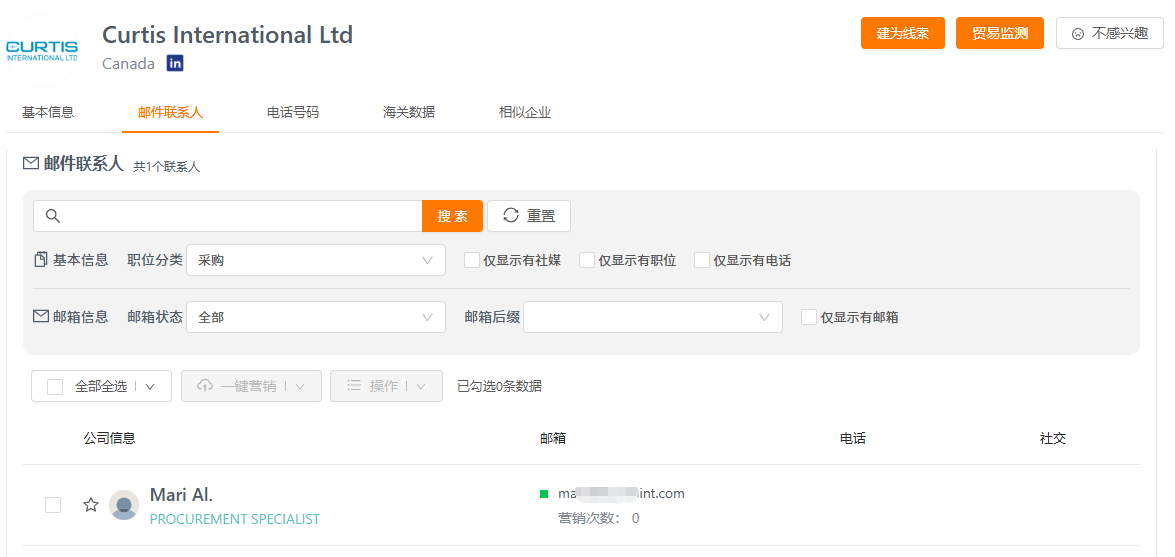Go to the 海关数据 tab
Viewport: 1175px width, 557px height.
408,112
